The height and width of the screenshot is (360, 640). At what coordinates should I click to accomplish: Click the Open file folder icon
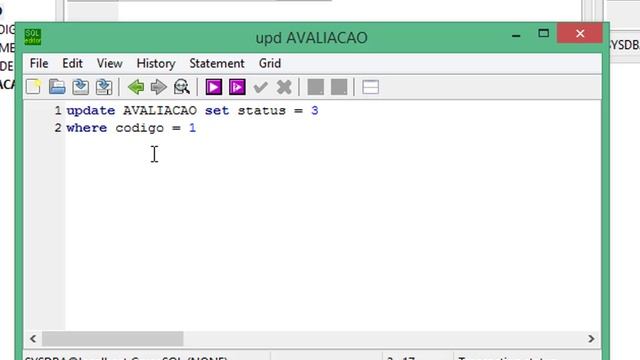(x=57, y=87)
